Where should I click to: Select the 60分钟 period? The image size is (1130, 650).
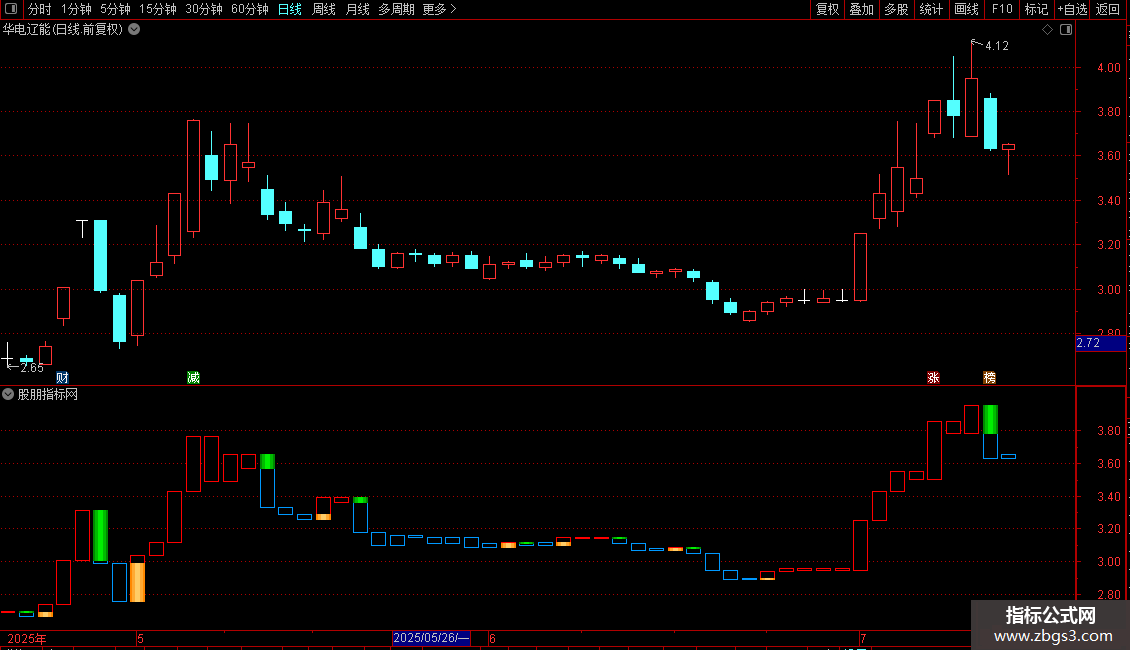click(x=250, y=9)
